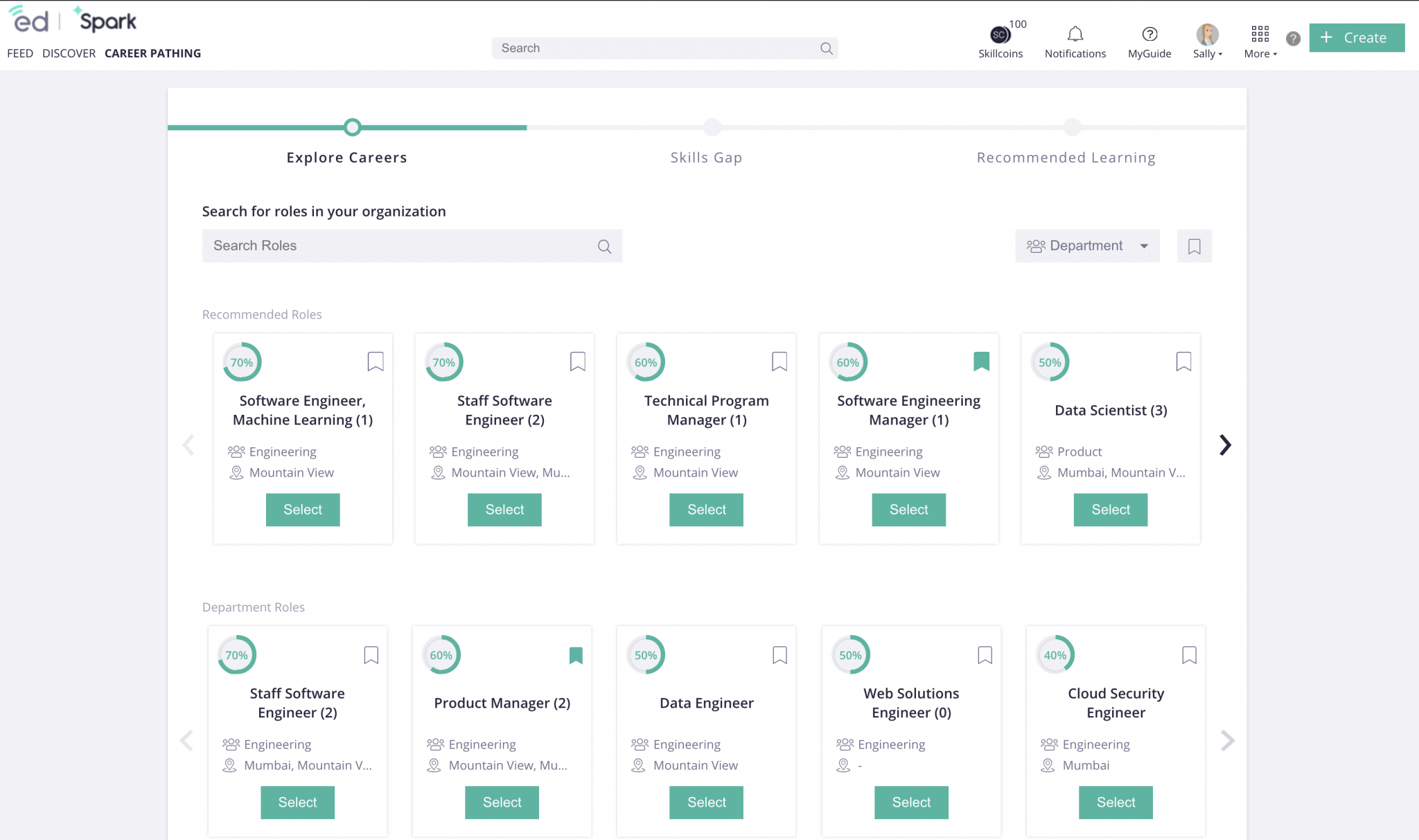
Task: Open the FEED tab
Action: [x=20, y=53]
